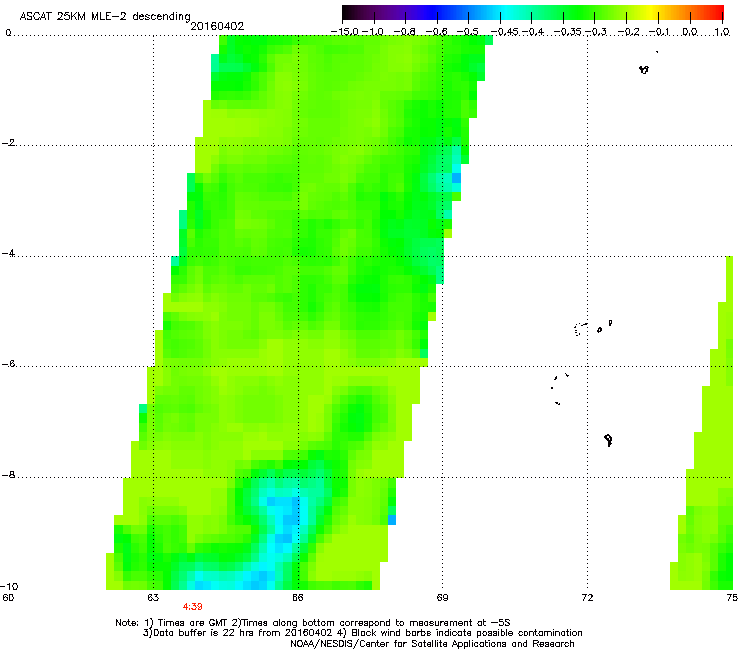Viewport: 740px width, 650px height.
Task: Click the latitude axis label -4
Action: [x=9, y=253]
